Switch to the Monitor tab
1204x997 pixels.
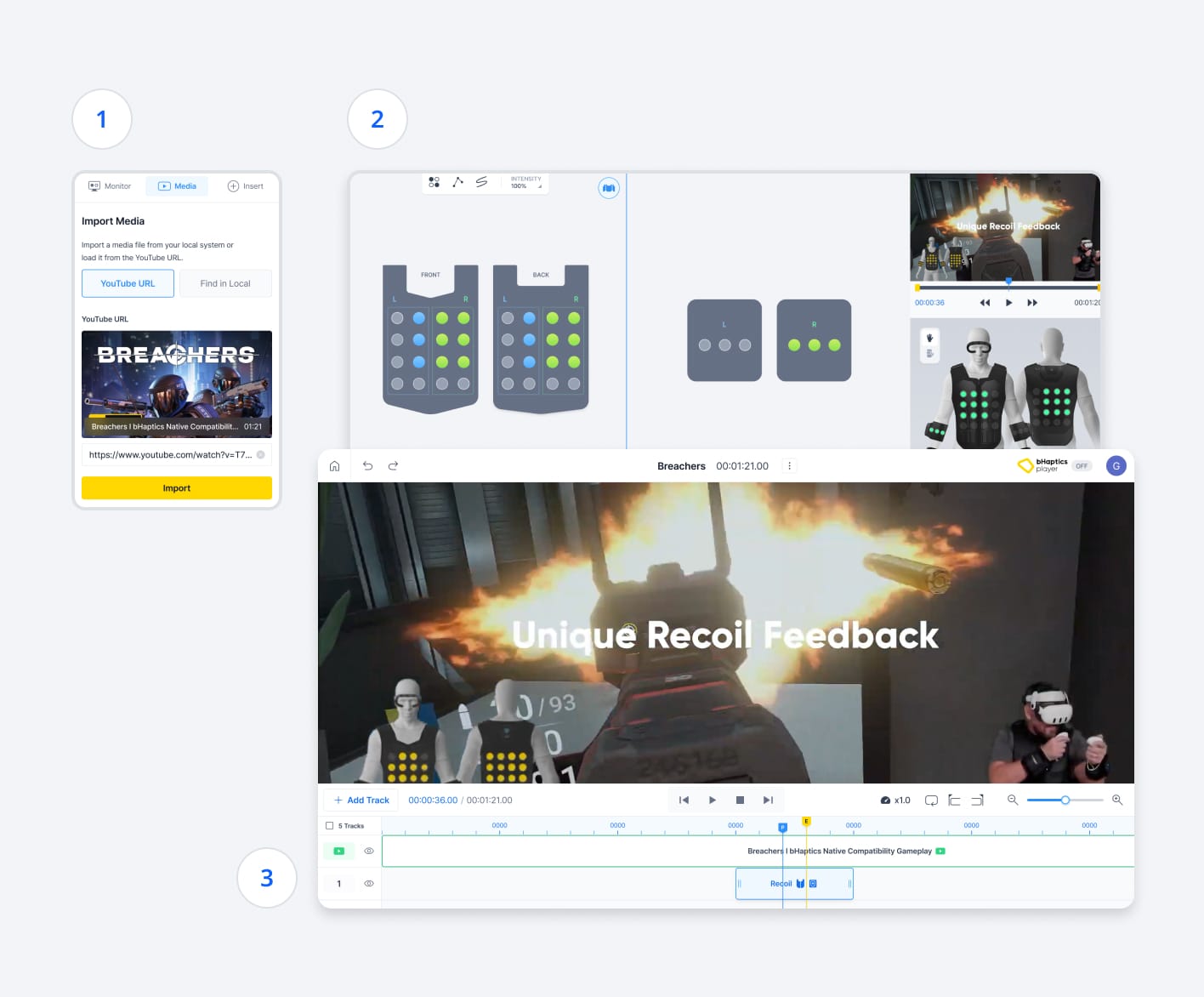click(108, 185)
